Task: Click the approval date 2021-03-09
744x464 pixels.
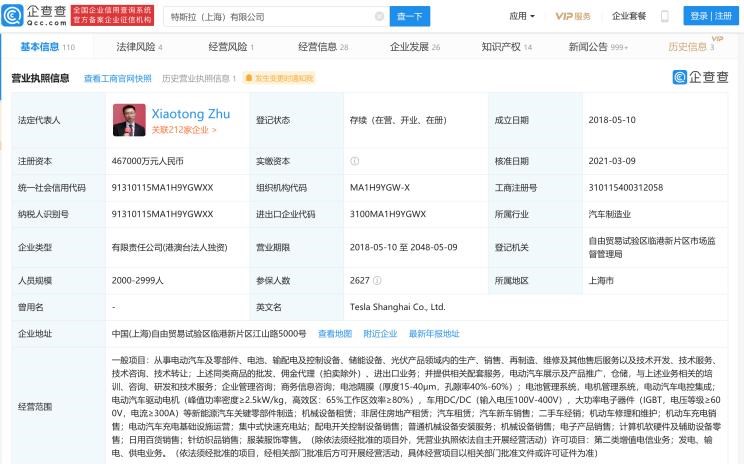Action: pyautogui.click(x=612, y=161)
